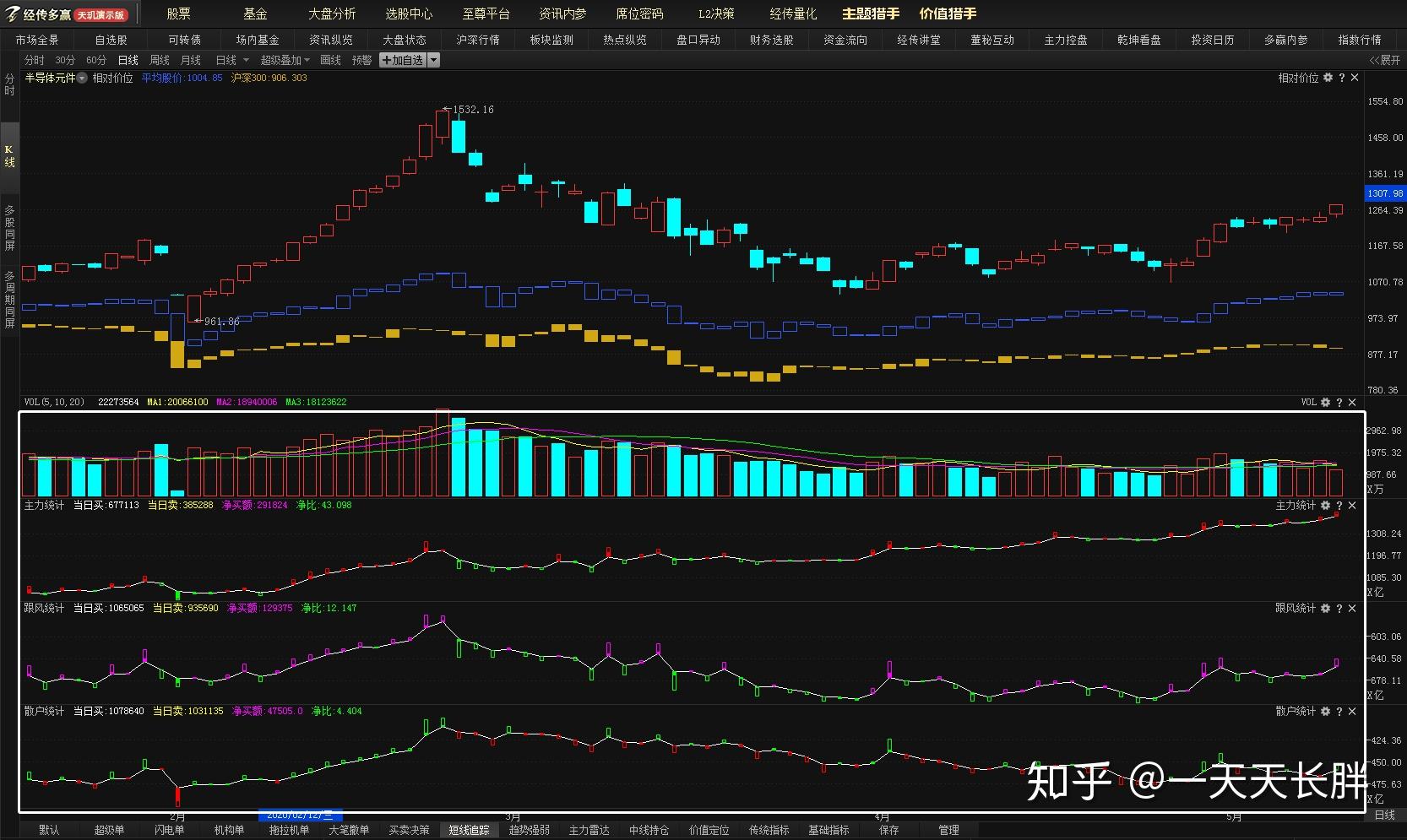This screenshot has width=1407, height=840.
Task: Switch to 闪电单 bottom tab
Action: click(x=169, y=830)
